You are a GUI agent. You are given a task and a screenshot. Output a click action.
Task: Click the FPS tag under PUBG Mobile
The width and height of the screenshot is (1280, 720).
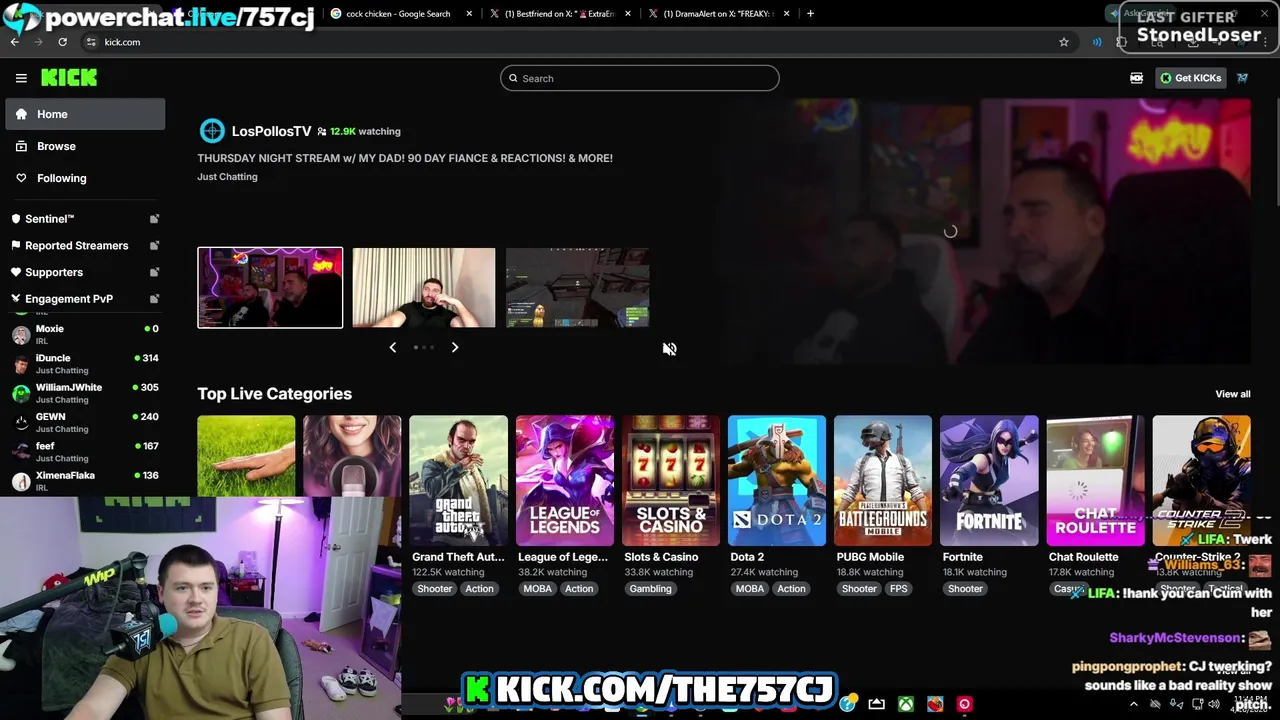click(899, 589)
